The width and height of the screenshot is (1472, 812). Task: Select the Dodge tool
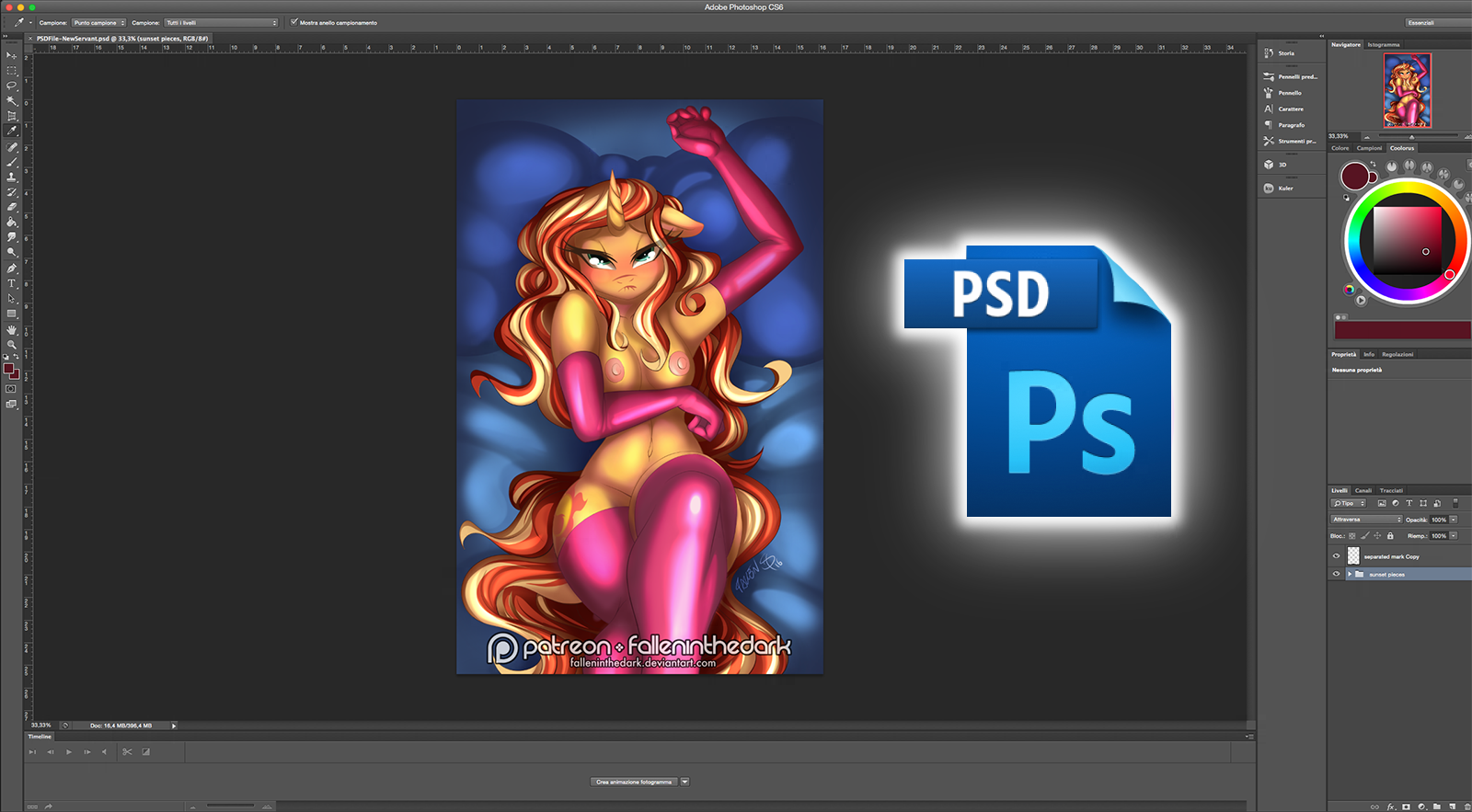click(11, 252)
